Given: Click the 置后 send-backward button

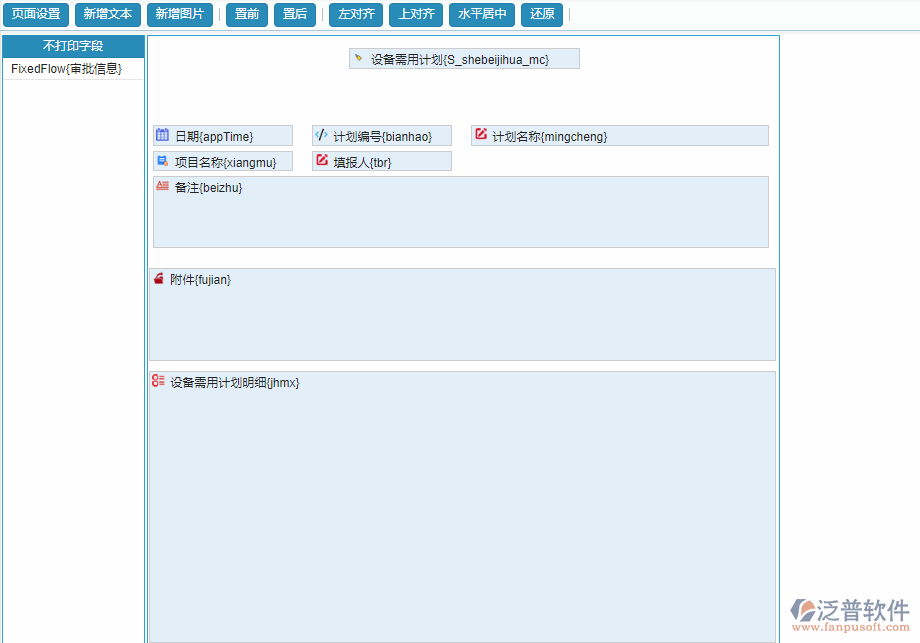Looking at the screenshot, I should tap(294, 14).
